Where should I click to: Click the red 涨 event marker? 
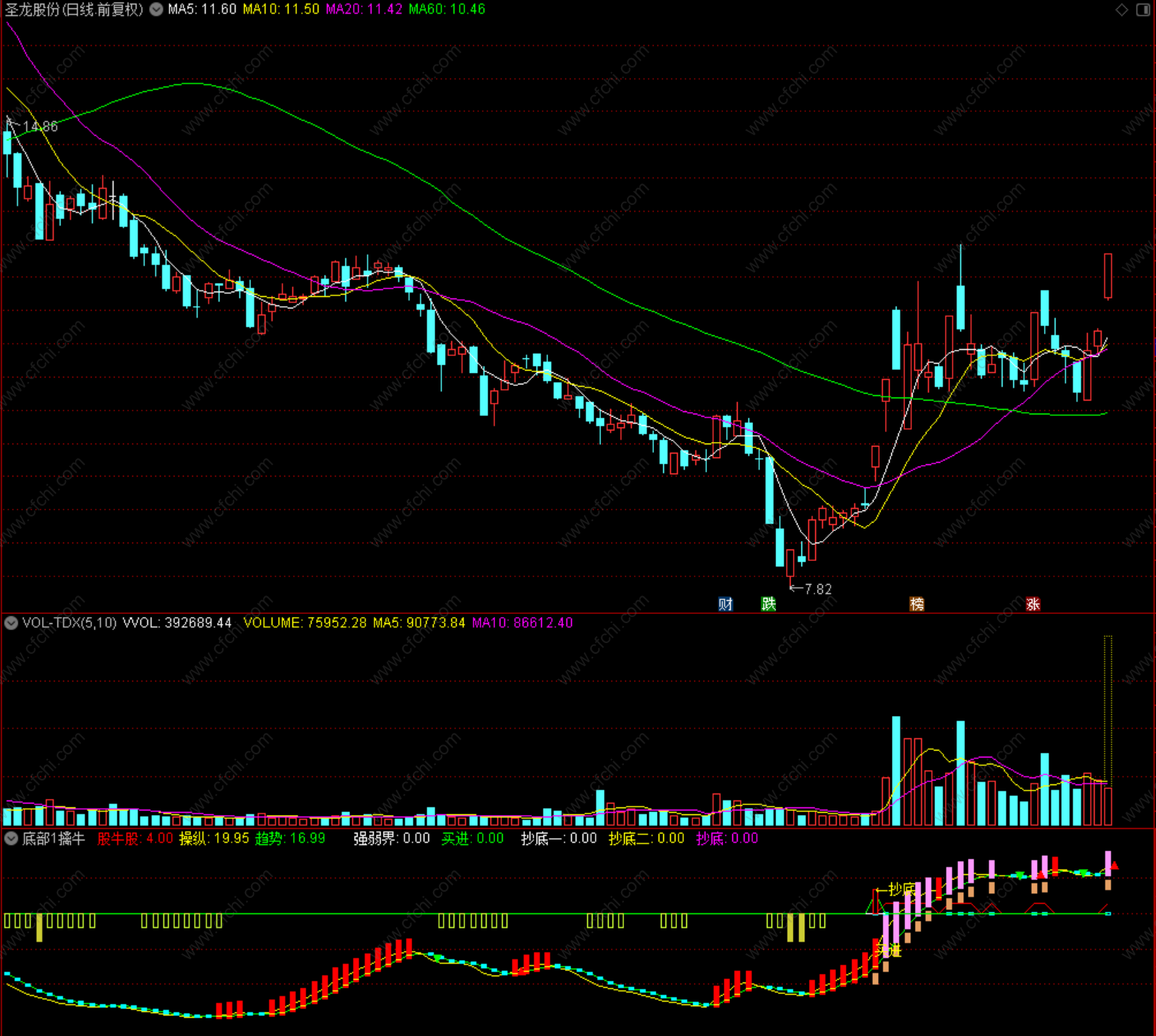1033,604
